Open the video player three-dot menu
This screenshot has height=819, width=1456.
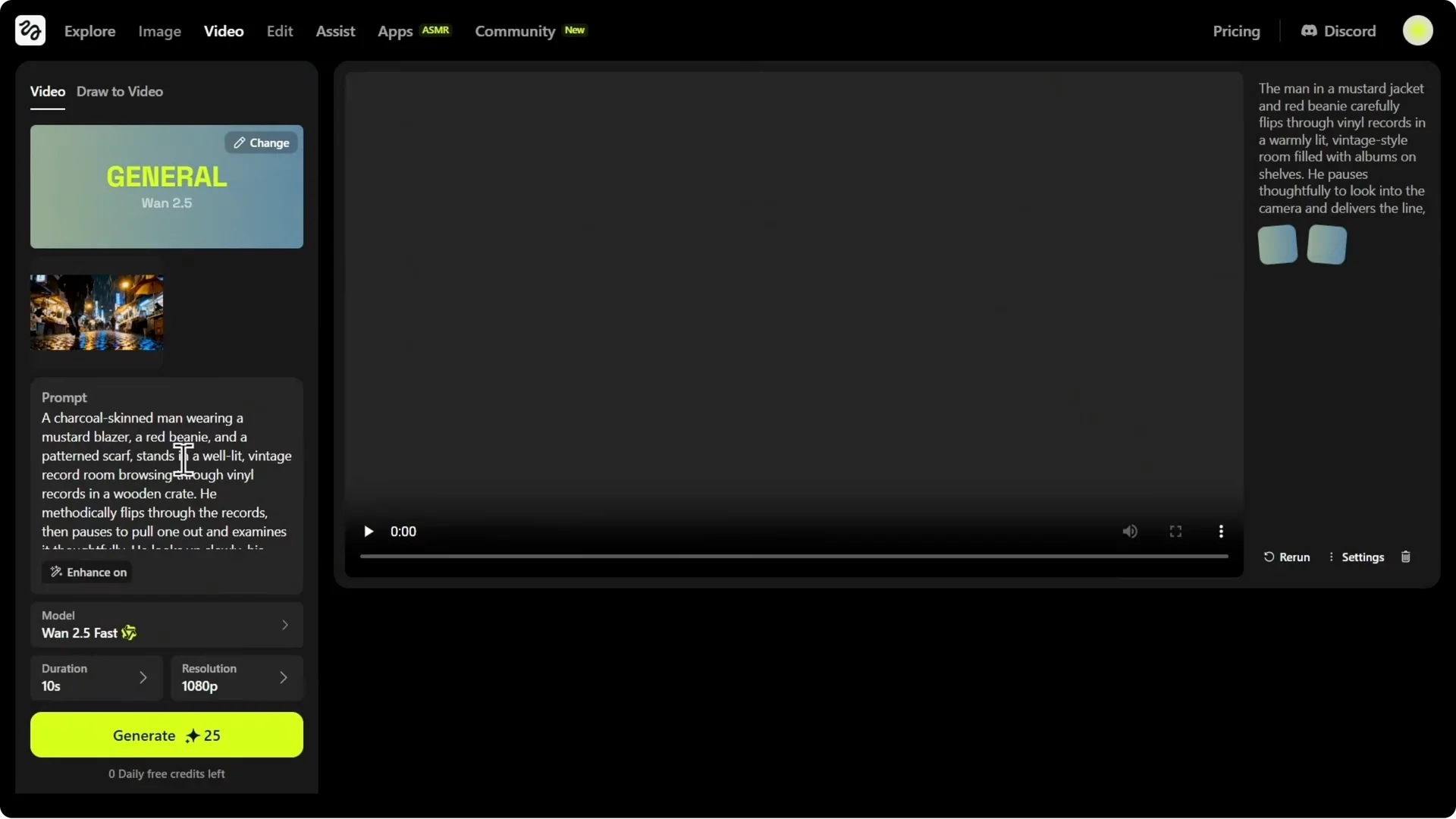[x=1221, y=532]
